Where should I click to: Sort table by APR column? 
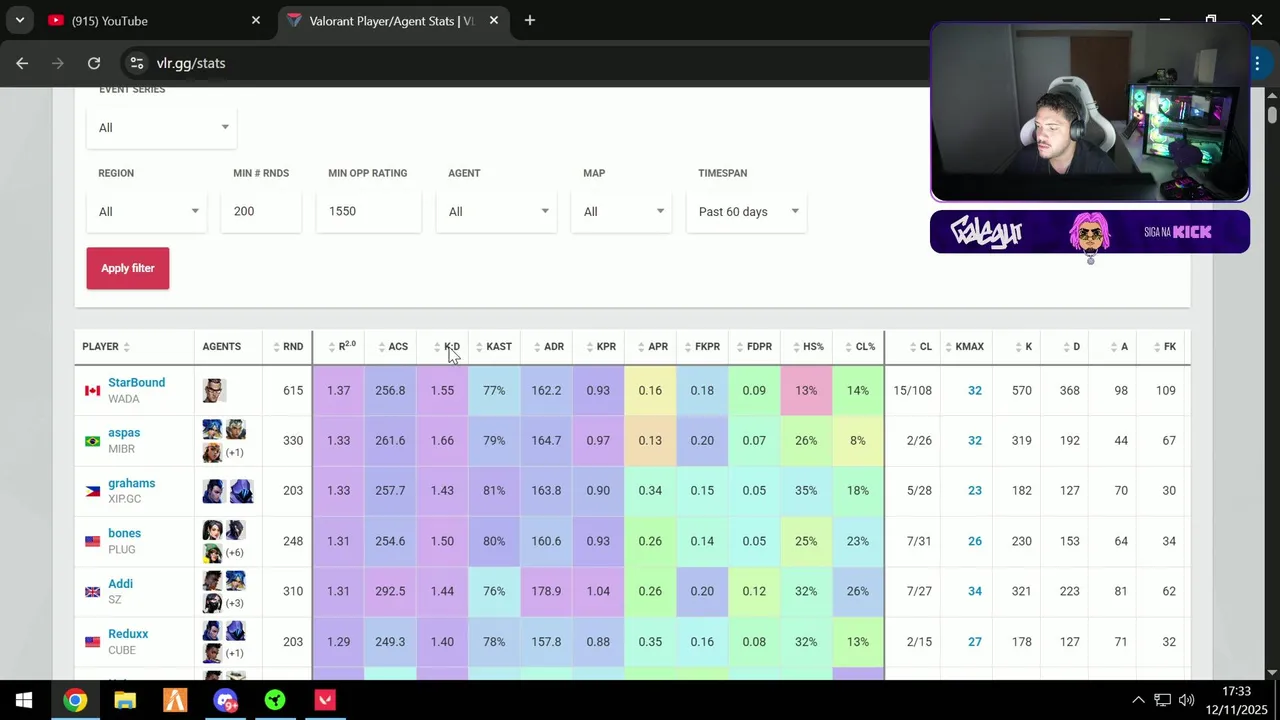point(653,347)
